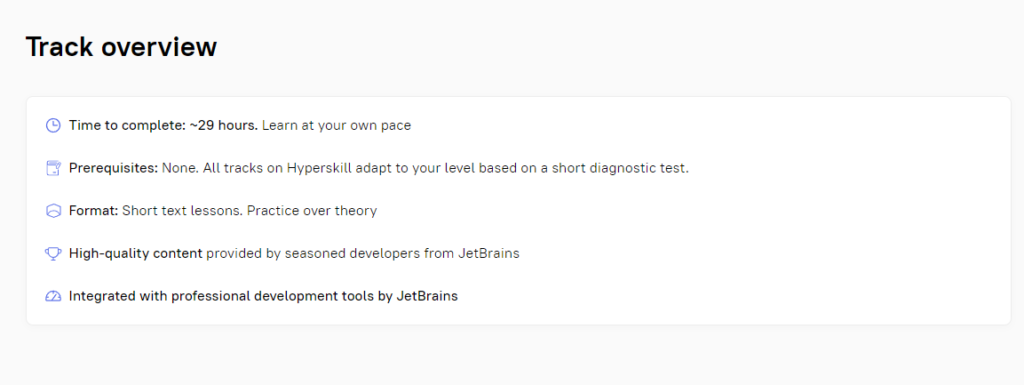Click the gauge icon beside Integrated with tools
This screenshot has width=1024, height=385.
53,296
